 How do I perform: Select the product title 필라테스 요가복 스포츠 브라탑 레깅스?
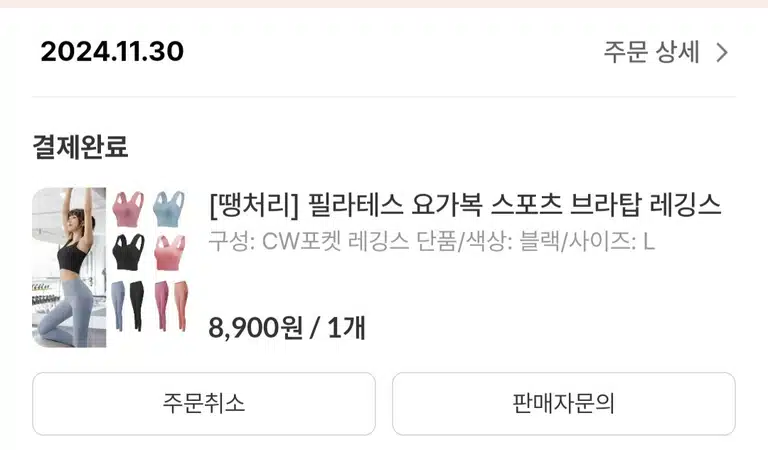(x=514, y=205)
